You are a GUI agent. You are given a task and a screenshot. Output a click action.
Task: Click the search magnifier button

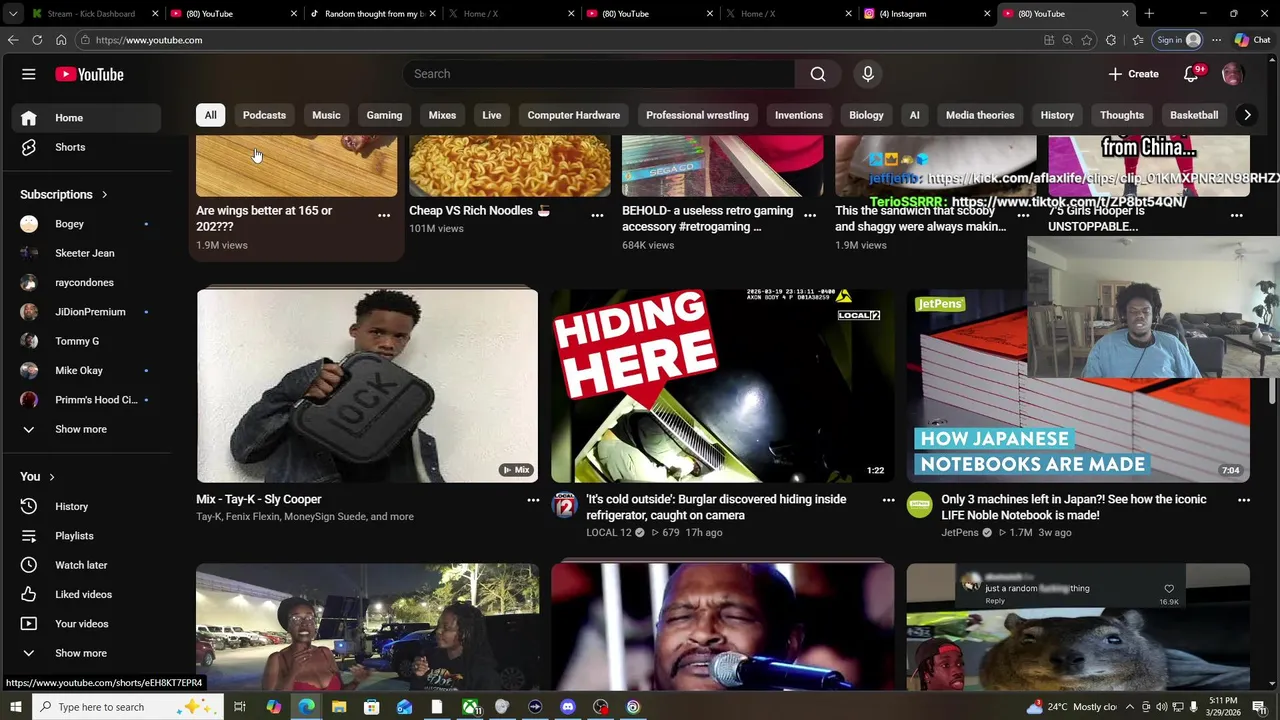pyautogui.click(x=818, y=74)
